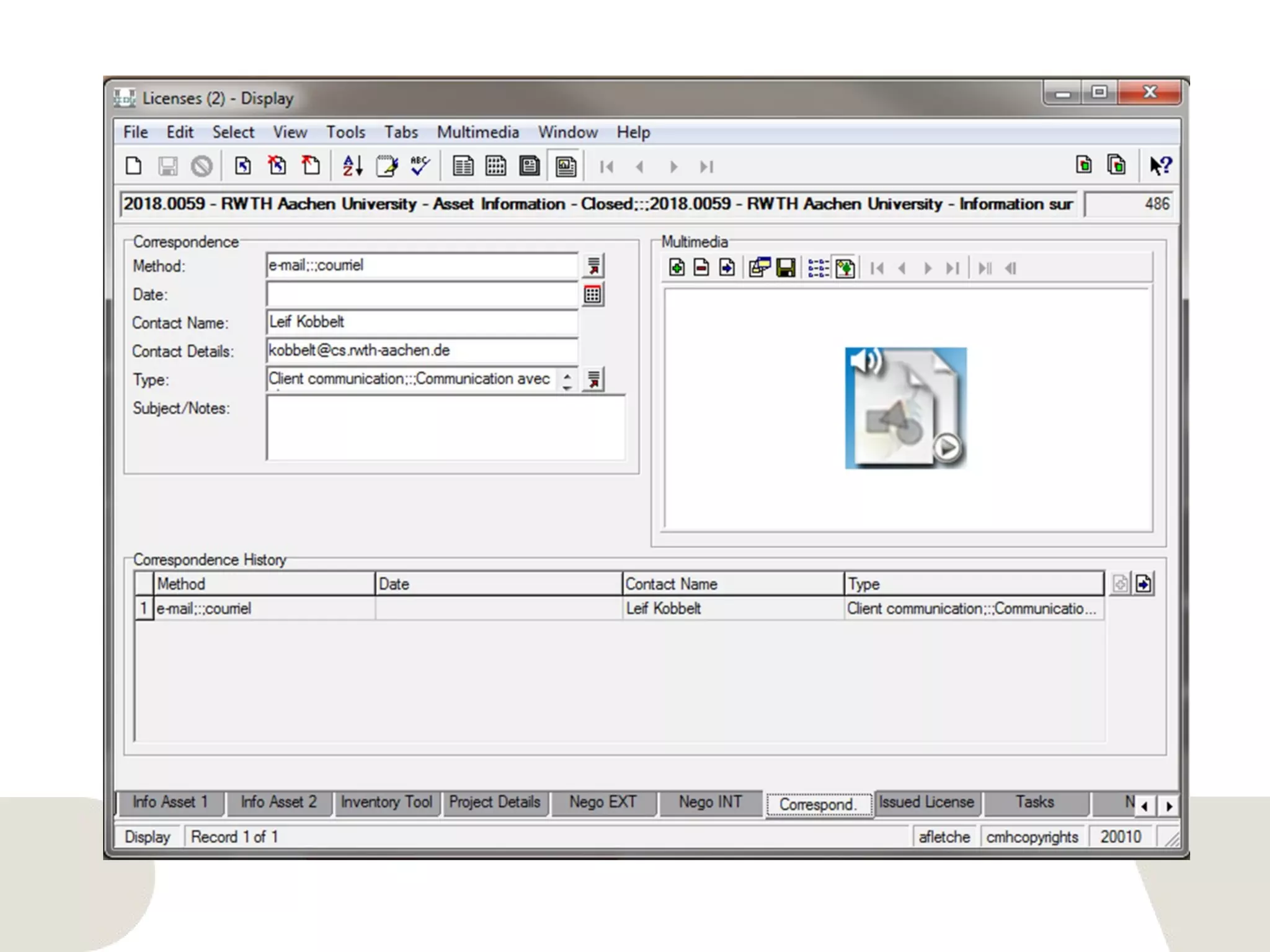Click the ABC spell check icon
This screenshot has width=1270, height=952.
(420, 166)
